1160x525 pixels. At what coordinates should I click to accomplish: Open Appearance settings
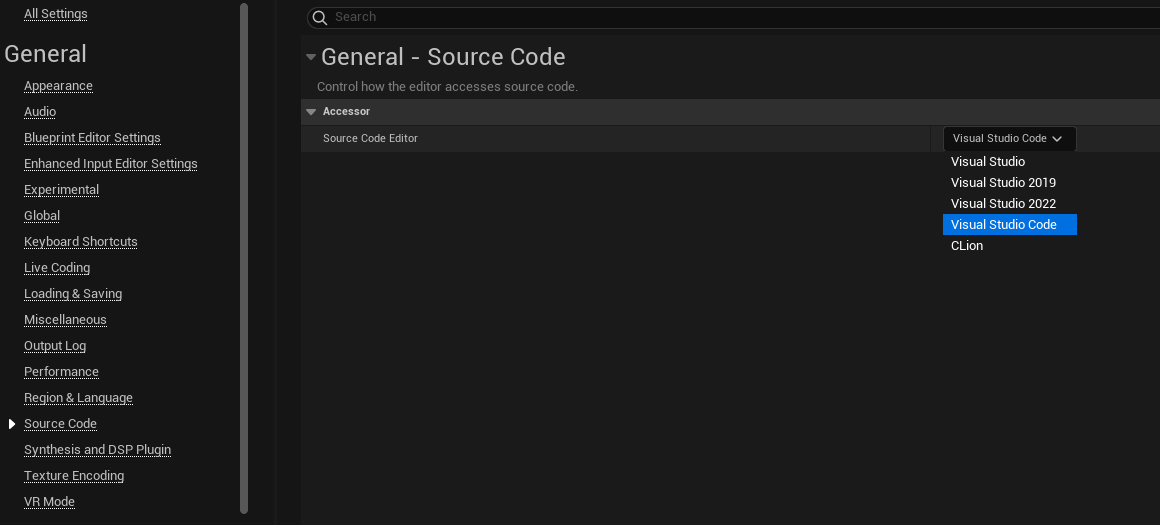tap(58, 86)
